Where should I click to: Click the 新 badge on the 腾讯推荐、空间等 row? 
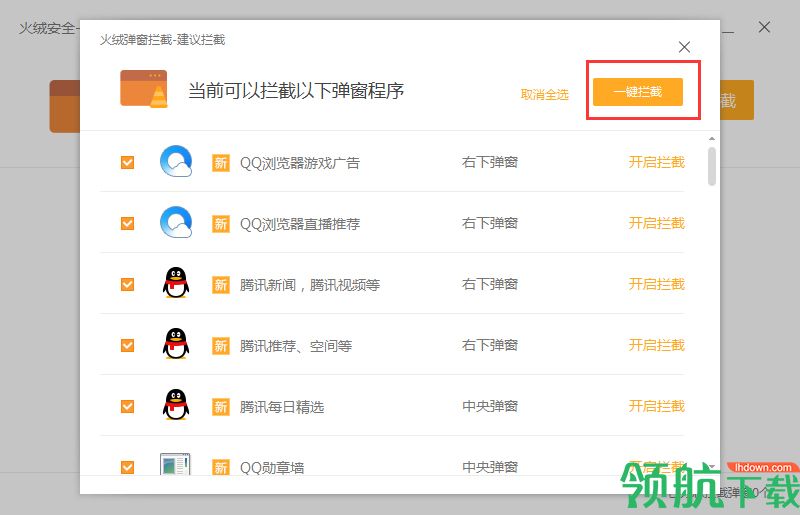tap(220, 346)
